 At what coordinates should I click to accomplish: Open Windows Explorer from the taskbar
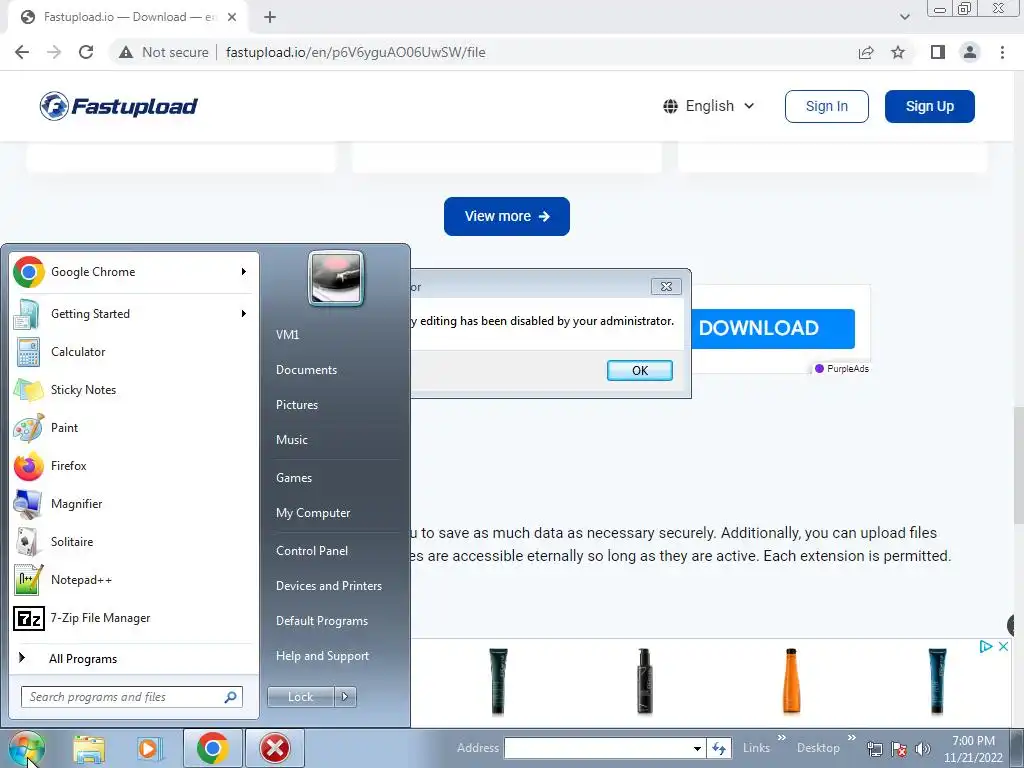(x=89, y=748)
